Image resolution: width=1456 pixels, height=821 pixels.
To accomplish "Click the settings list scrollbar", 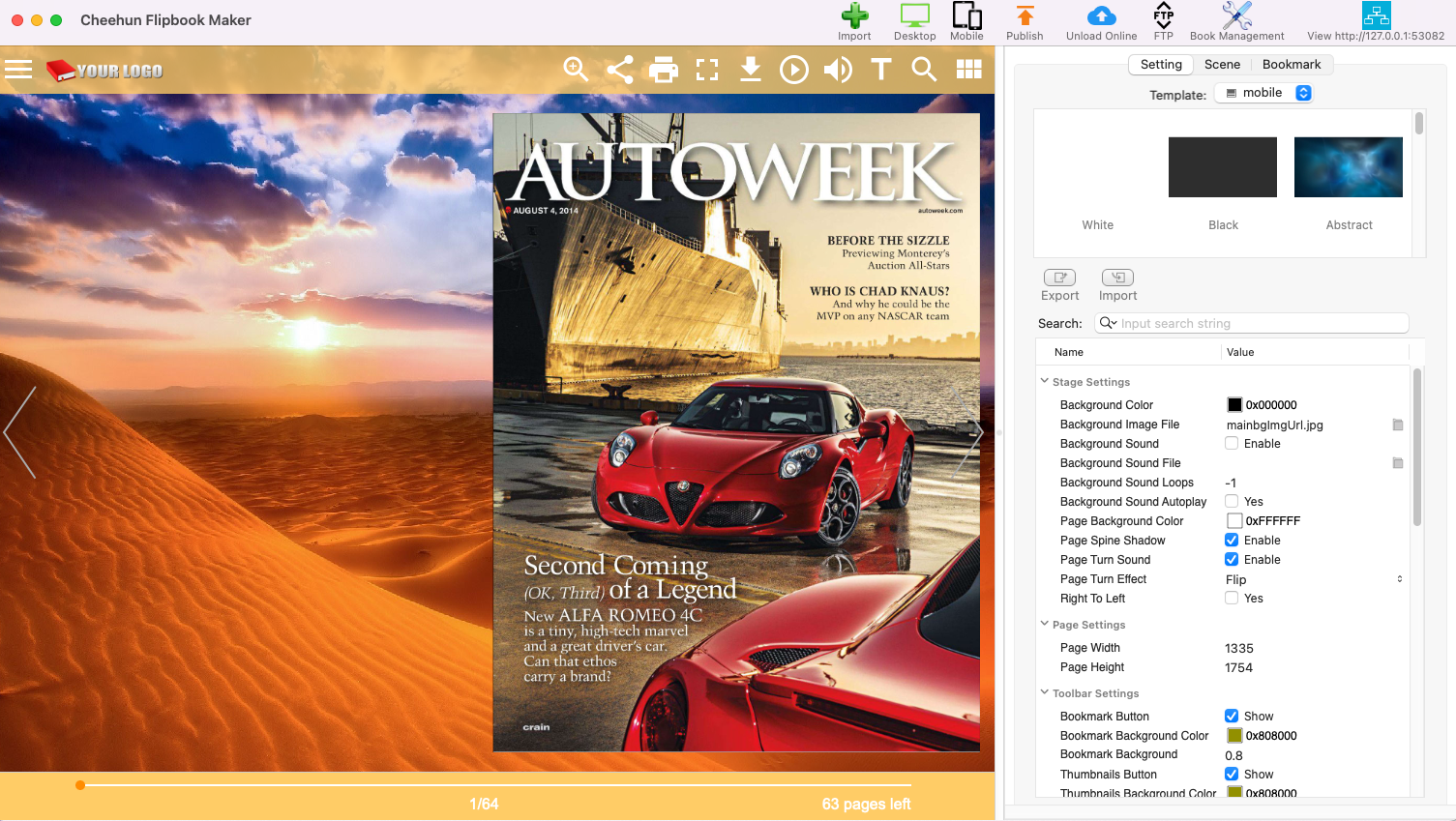I will [1417, 446].
